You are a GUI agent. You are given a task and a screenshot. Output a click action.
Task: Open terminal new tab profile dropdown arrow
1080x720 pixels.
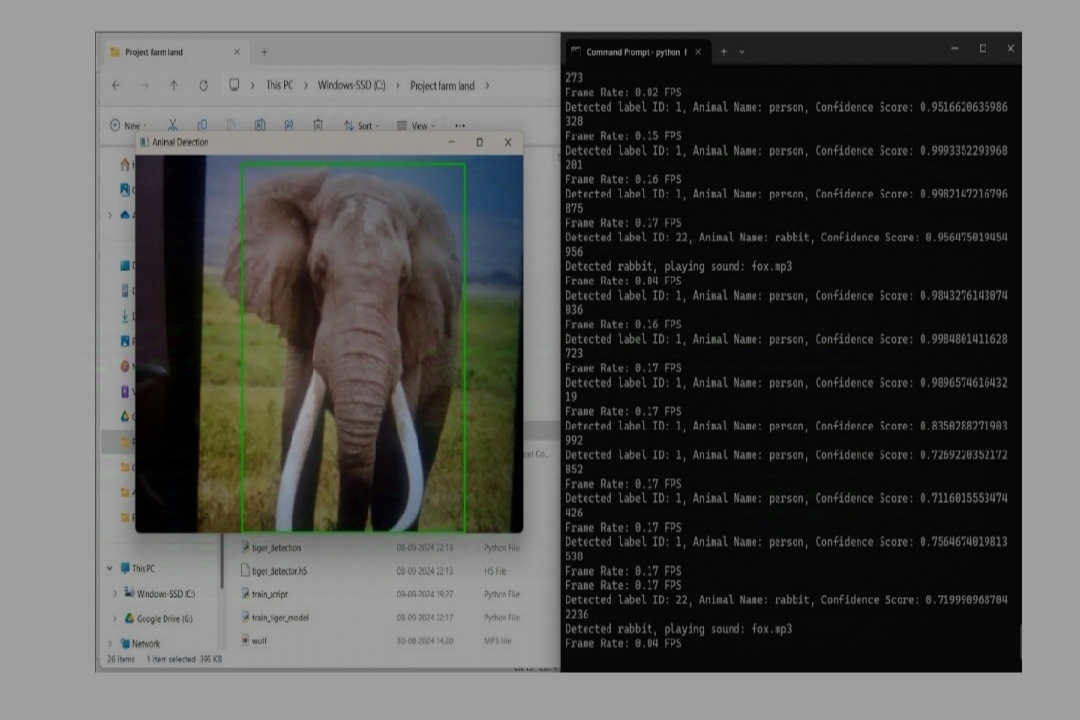tap(742, 52)
